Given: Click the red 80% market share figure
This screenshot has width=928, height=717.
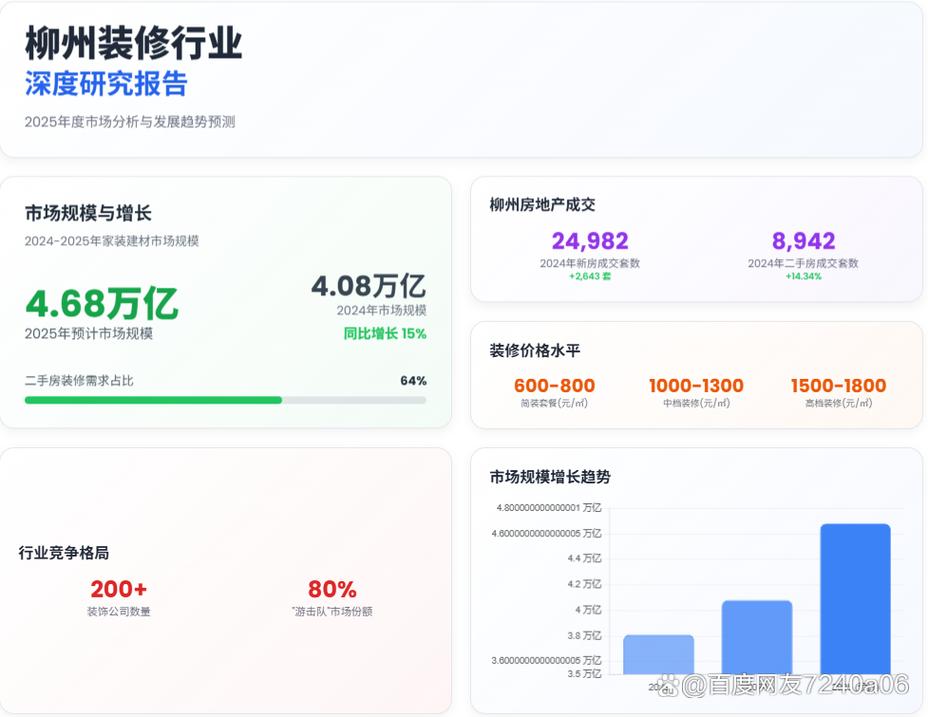Looking at the screenshot, I should point(332,589).
